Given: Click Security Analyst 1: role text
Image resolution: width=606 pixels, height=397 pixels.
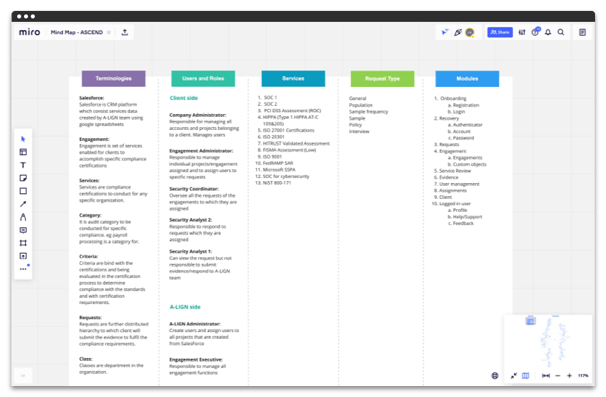Looking at the screenshot, I should [x=191, y=251].
